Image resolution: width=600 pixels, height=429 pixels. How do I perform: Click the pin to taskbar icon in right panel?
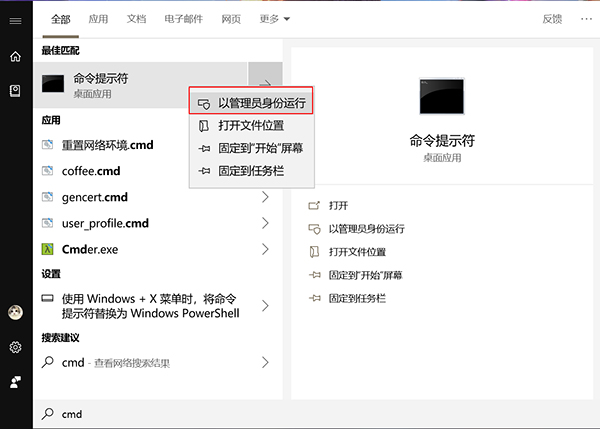pos(314,298)
